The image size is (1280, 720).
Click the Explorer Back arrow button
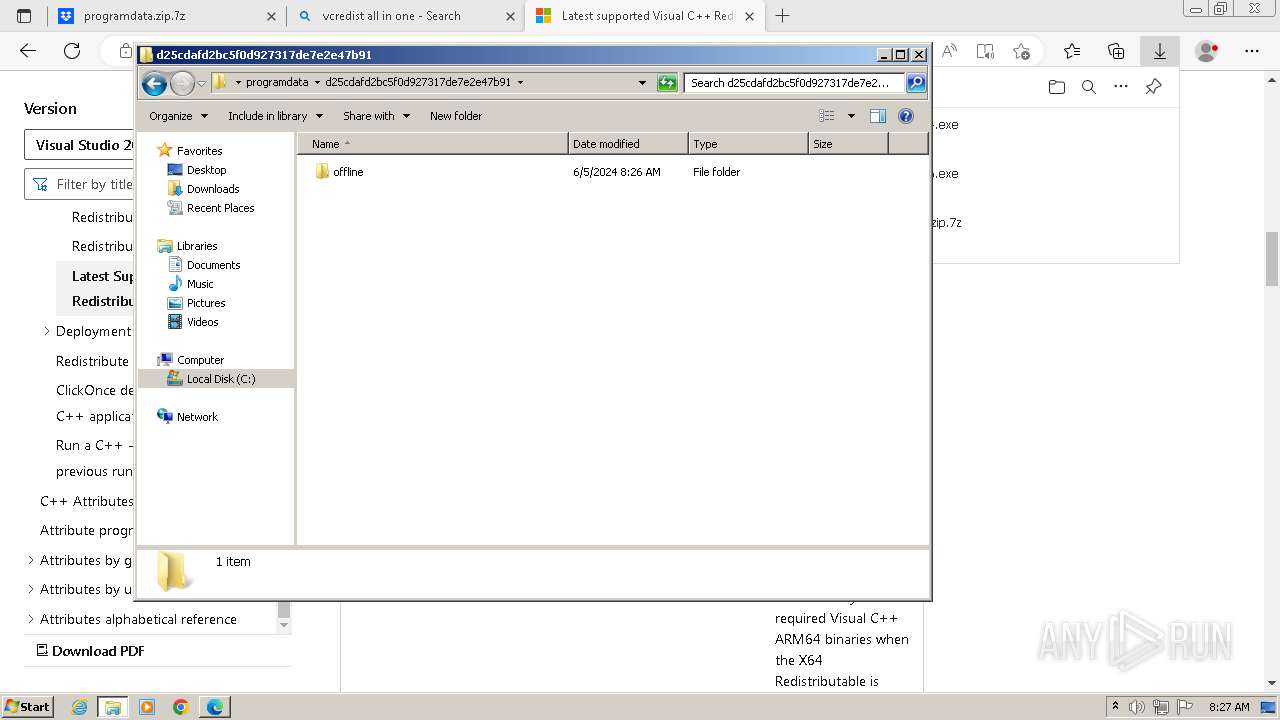(x=154, y=83)
